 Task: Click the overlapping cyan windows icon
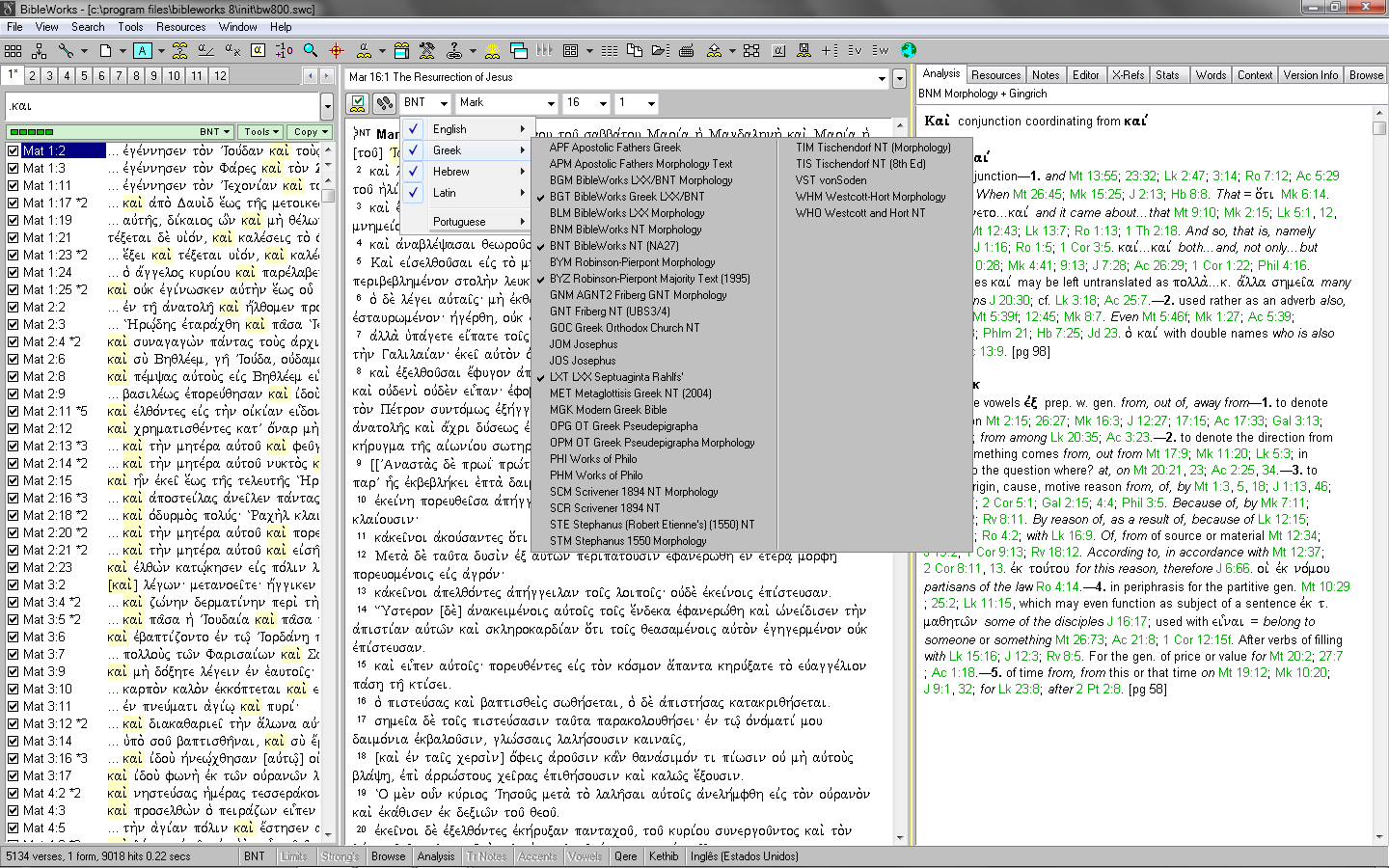[x=519, y=50]
